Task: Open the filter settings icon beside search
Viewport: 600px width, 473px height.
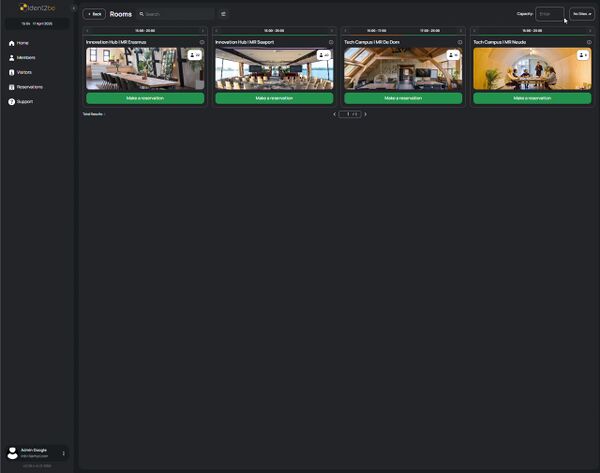Action: [x=223, y=14]
